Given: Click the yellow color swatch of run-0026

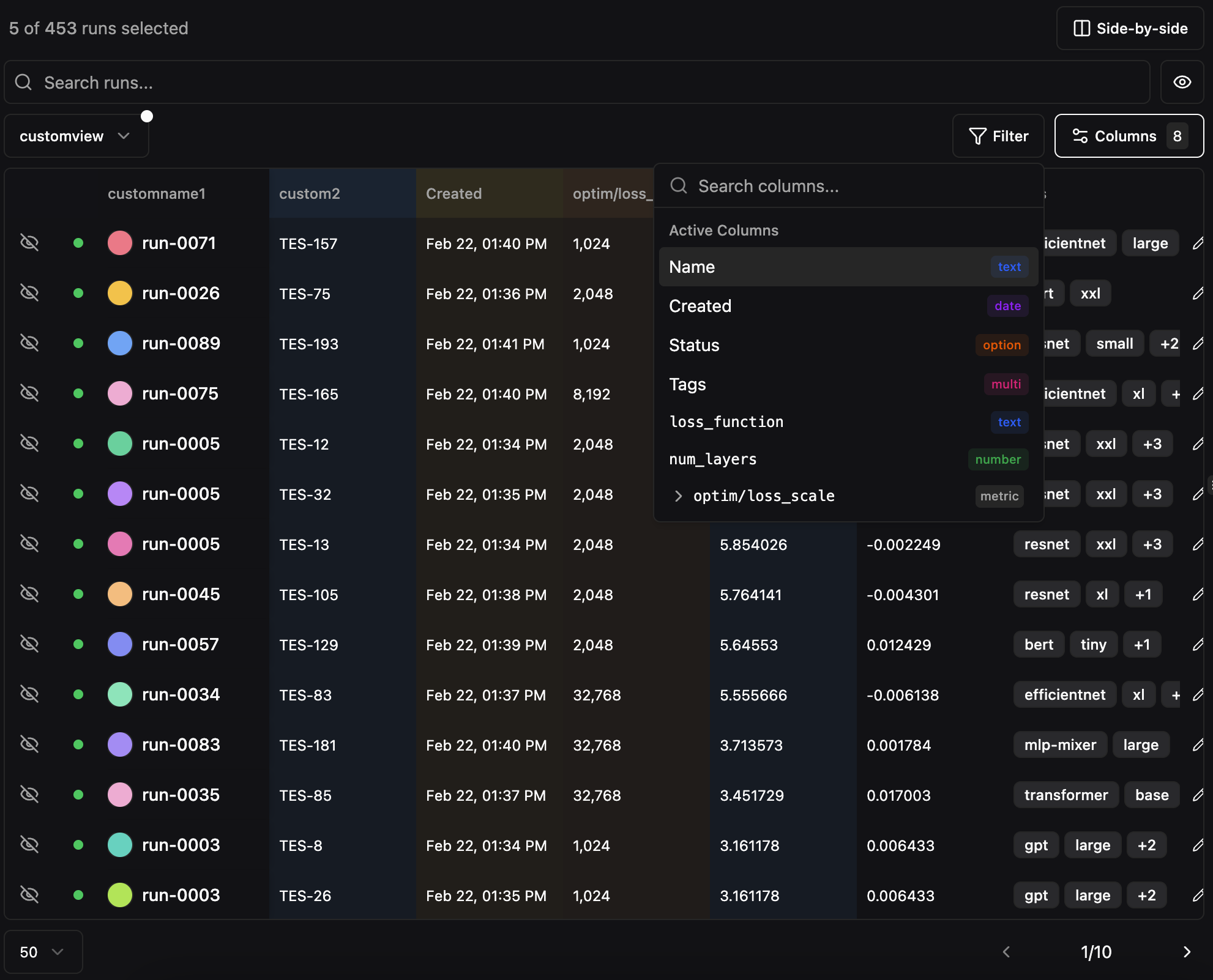Looking at the screenshot, I should [120, 293].
